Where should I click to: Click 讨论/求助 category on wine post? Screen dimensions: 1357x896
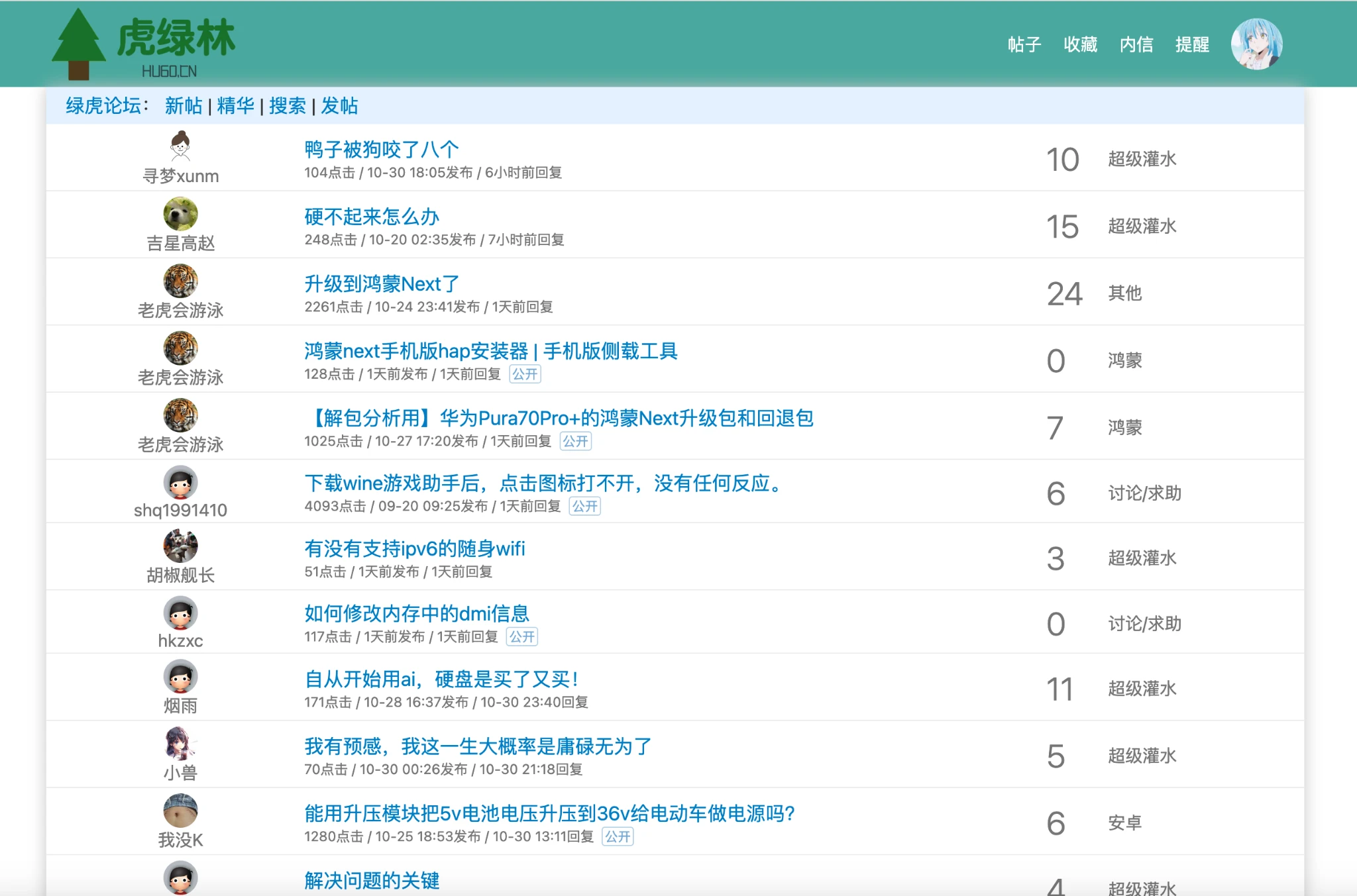[x=1144, y=493]
